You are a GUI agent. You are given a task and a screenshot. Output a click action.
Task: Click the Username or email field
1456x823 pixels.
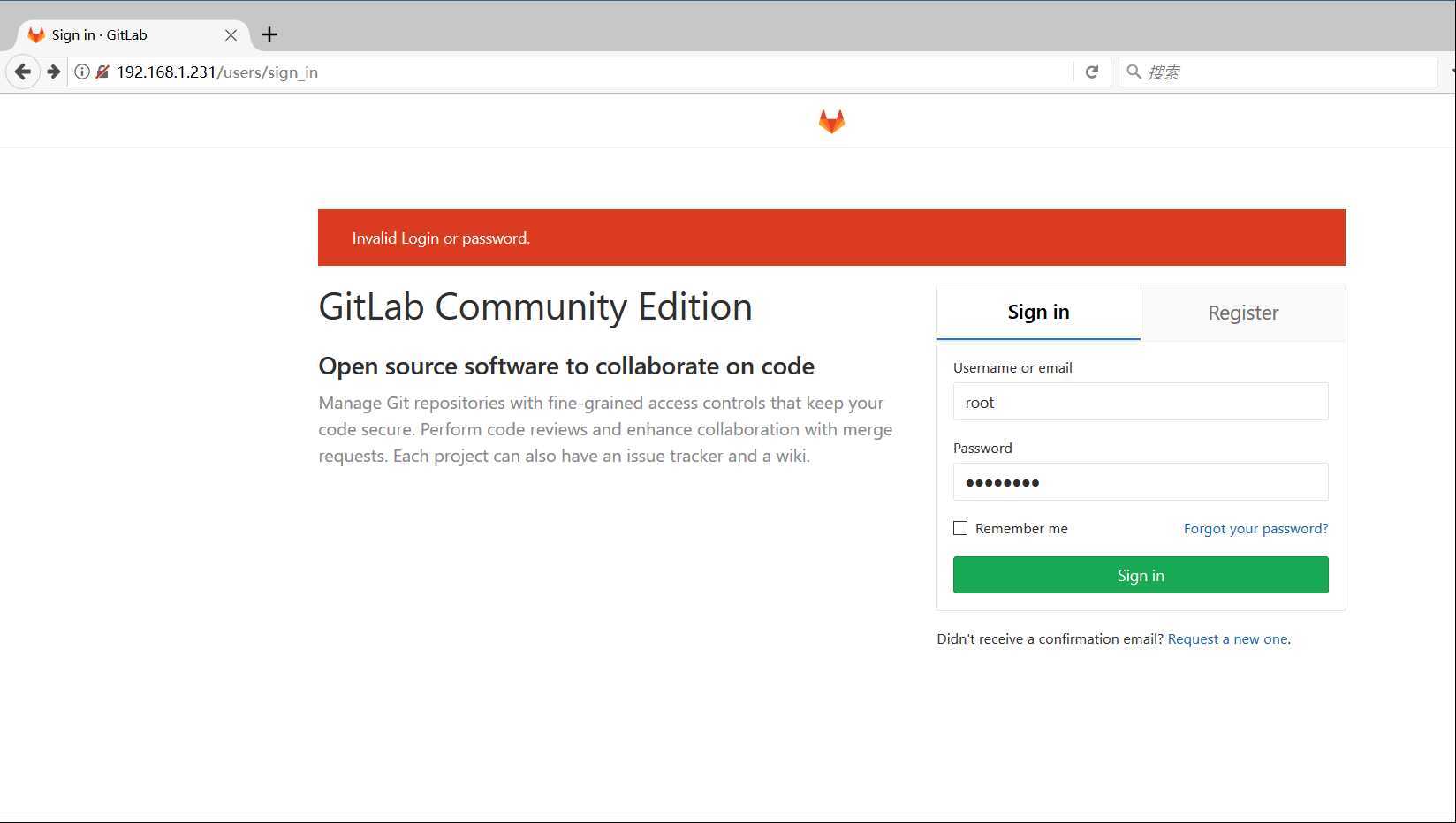tap(1141, 402)
